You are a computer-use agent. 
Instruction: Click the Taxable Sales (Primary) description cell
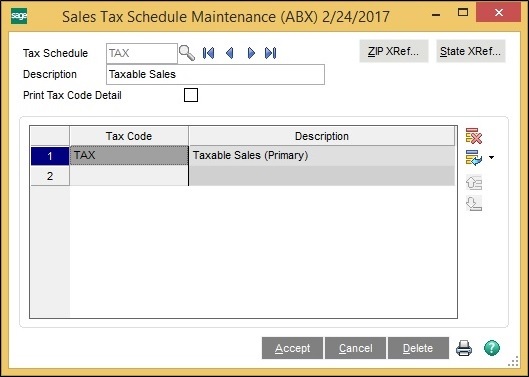[322, 156]
